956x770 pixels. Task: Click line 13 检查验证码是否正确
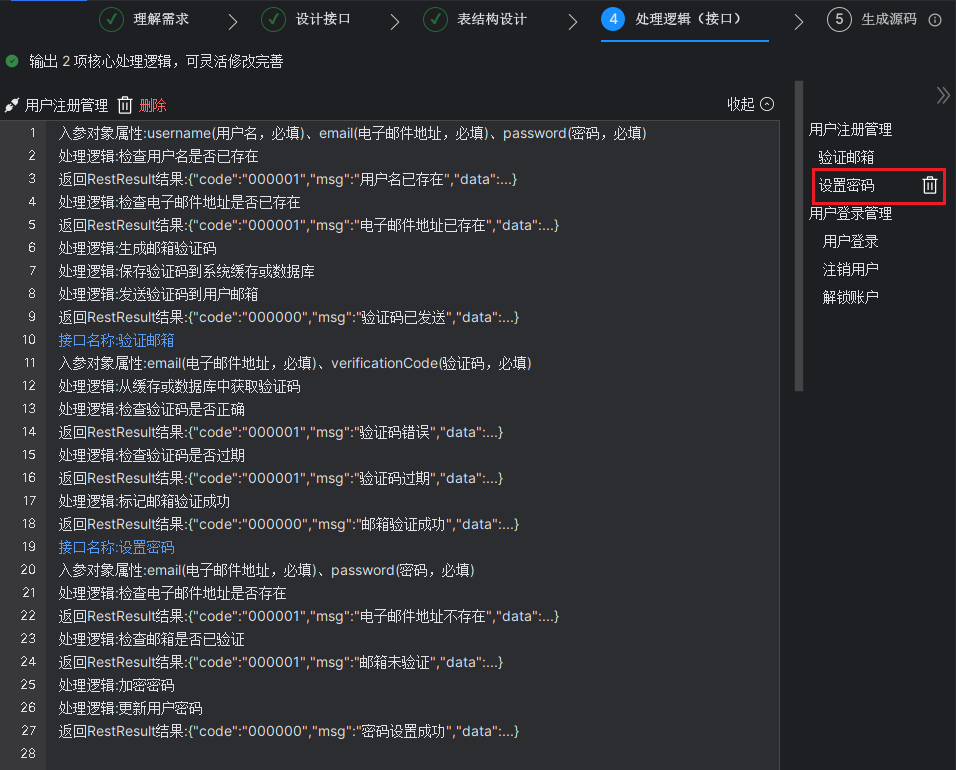[x=151, y=409]
